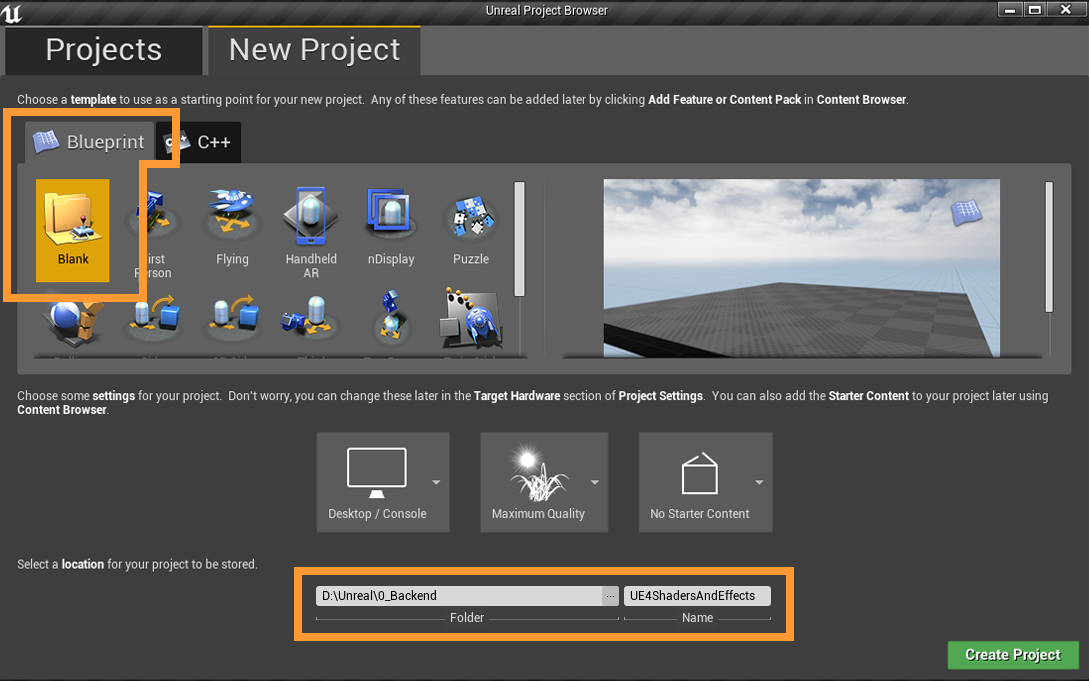This screenshot has width=1089, height=681.
Task: Choose the First Person template
Action: tap(153, 235)
